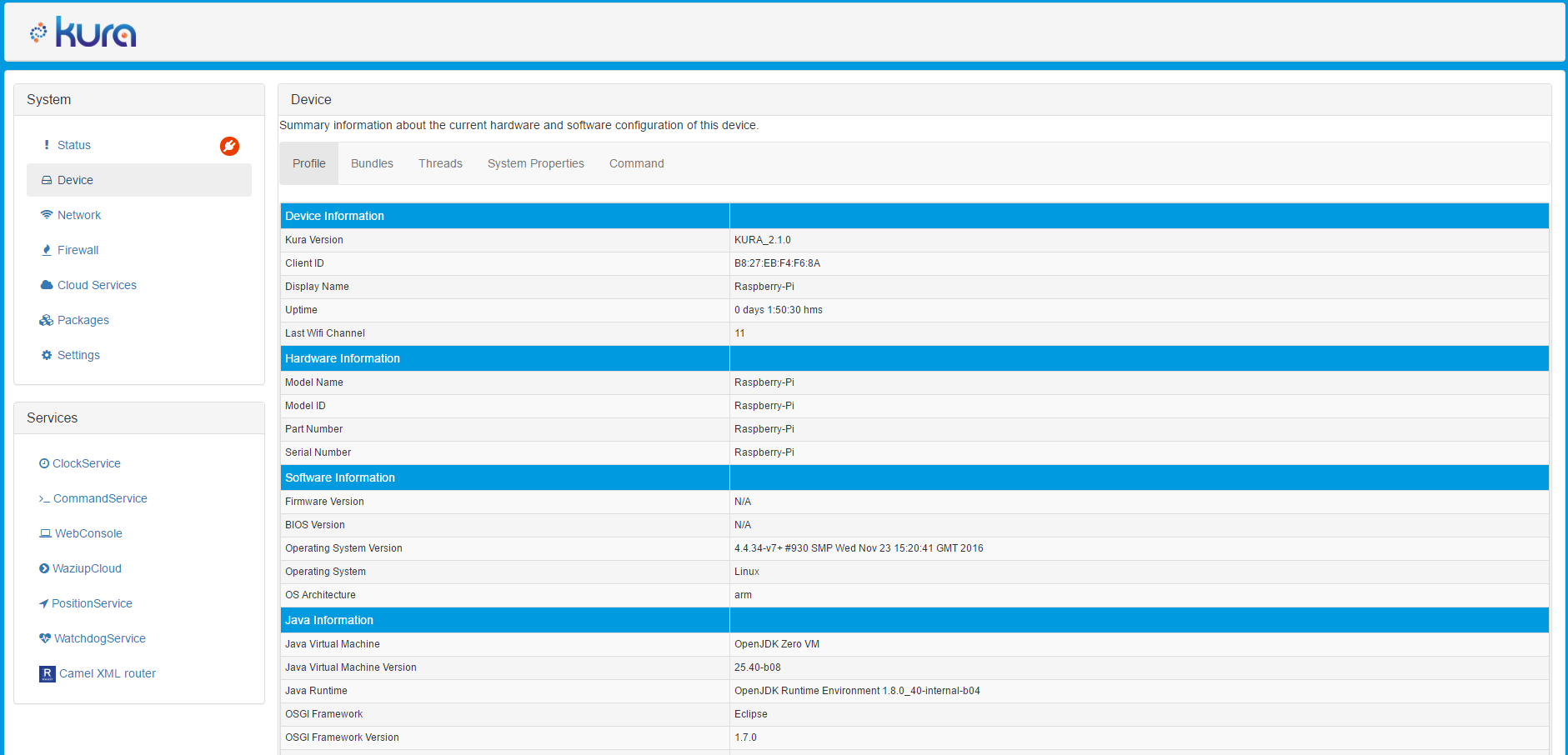Select the Profile tab
This screenshot has width=1568, height=755.
point(309,163)
